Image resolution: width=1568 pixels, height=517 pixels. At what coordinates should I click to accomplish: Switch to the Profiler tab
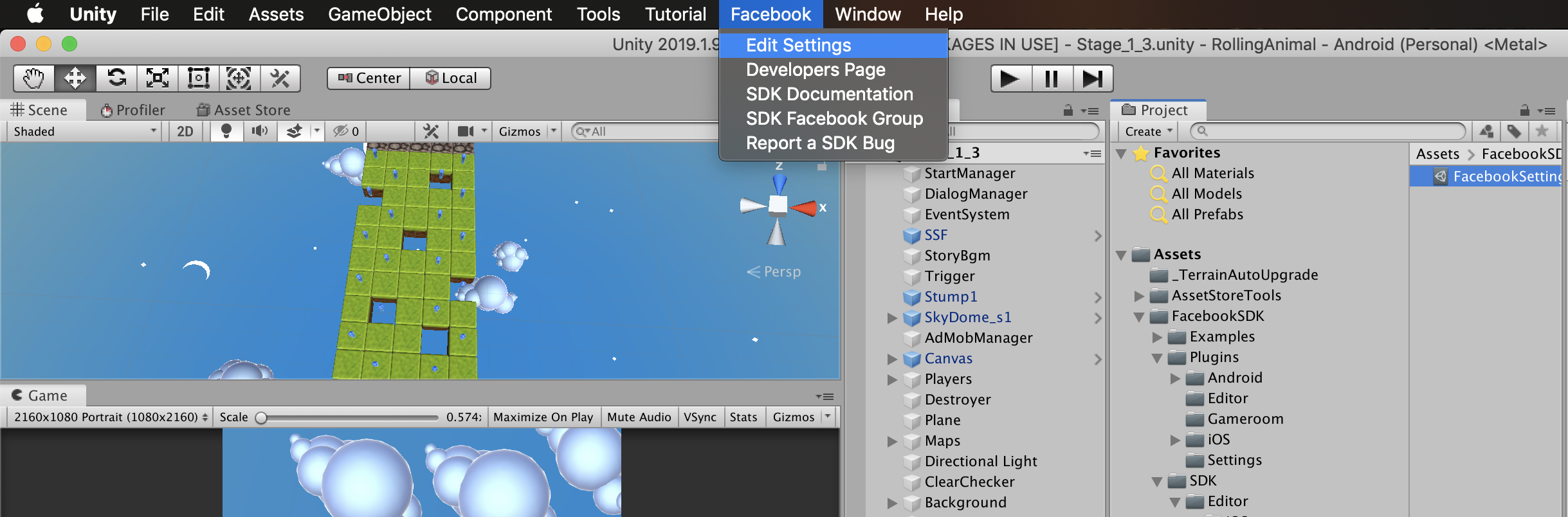click(133, 110)
